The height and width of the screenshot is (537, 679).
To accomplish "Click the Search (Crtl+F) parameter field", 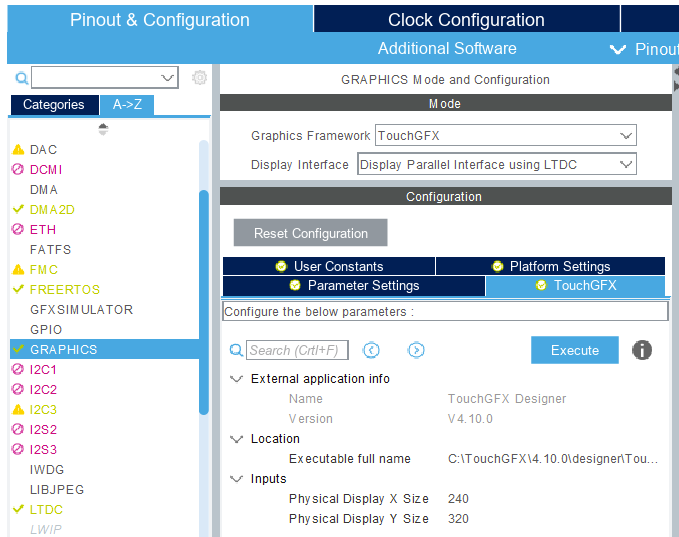I will tap(297, 350).
